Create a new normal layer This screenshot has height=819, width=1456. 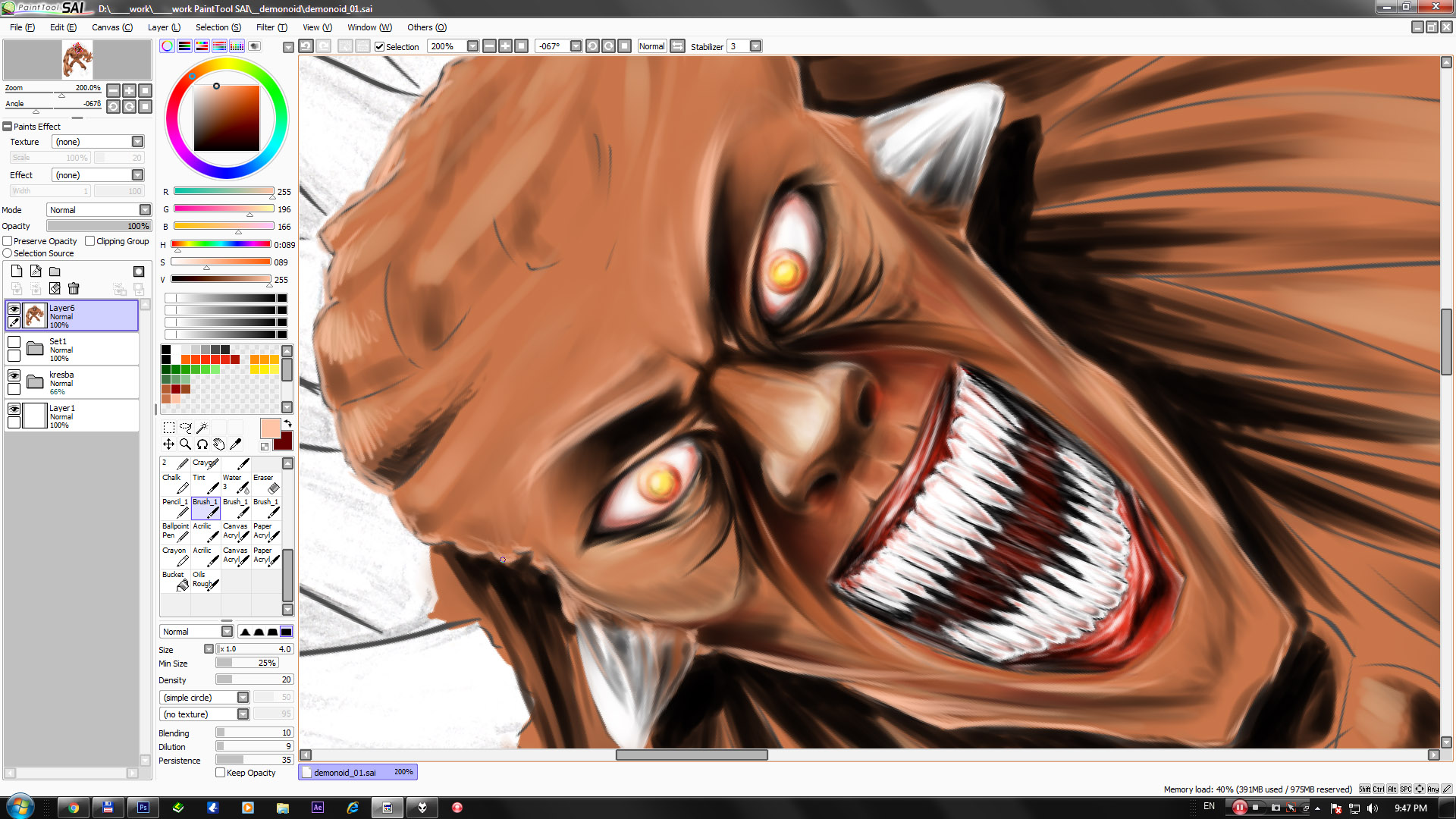(x=17, y=271)
